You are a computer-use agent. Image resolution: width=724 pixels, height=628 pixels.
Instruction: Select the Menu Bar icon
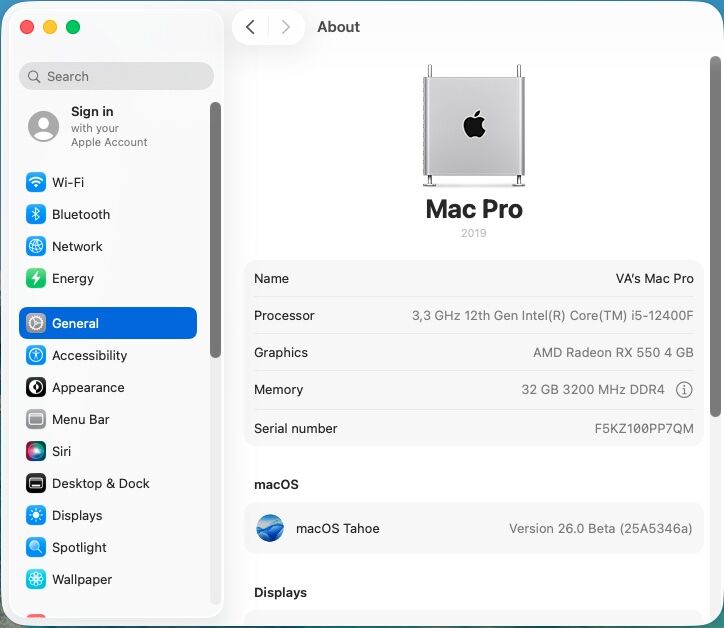tap(36, 419)
